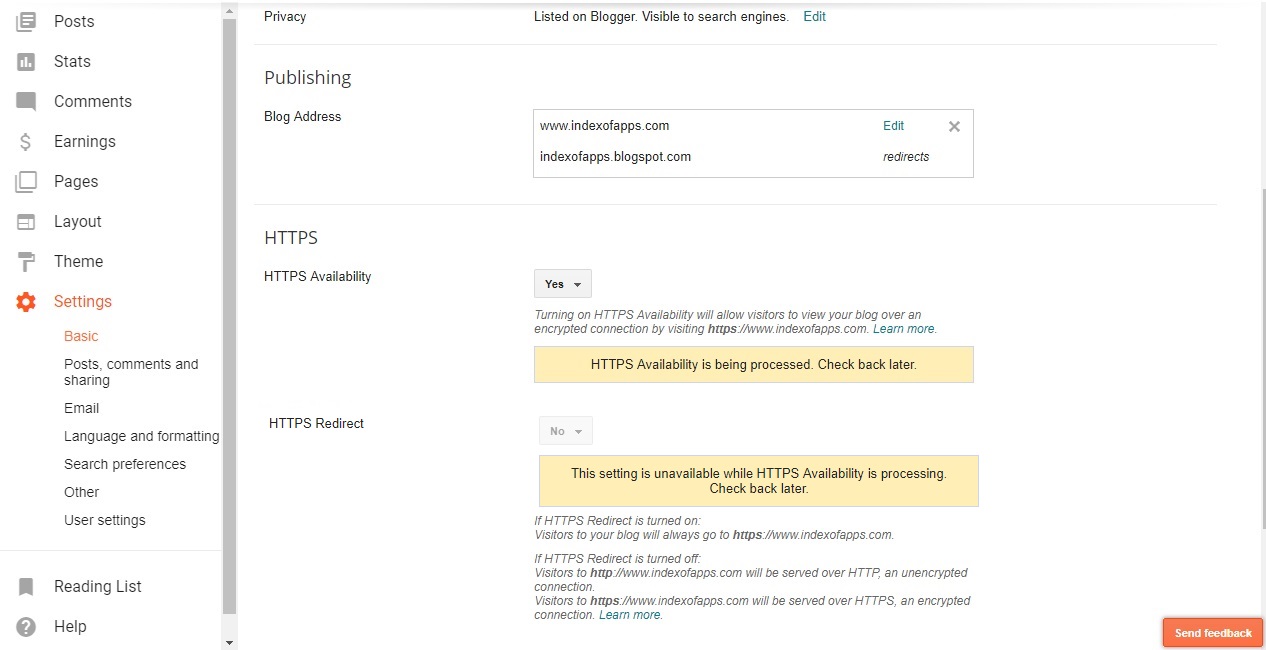Click the HTTPS section heading
The image size is (1266, 650).
click(291, 238)
